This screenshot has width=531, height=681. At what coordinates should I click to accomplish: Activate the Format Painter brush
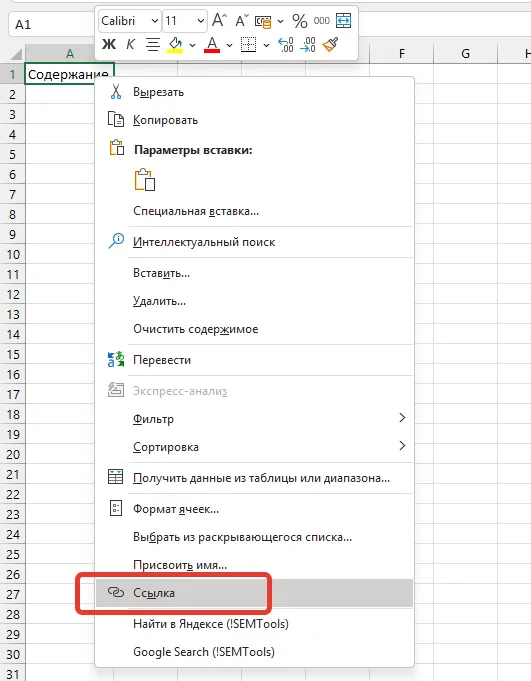coord(330,44)
